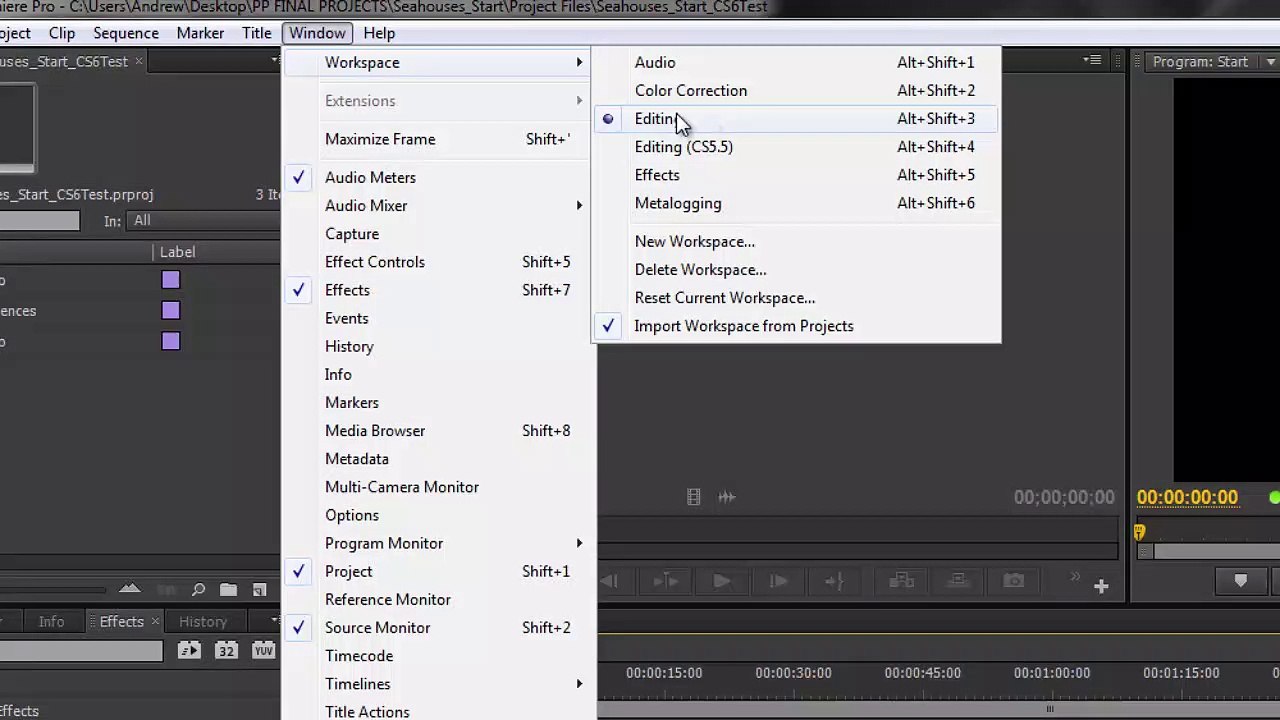
Task: Click Step Back left of Source Play
Action: [609, 581]
